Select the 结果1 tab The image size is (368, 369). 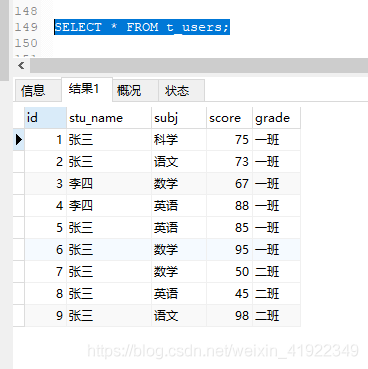coord(87,89)
